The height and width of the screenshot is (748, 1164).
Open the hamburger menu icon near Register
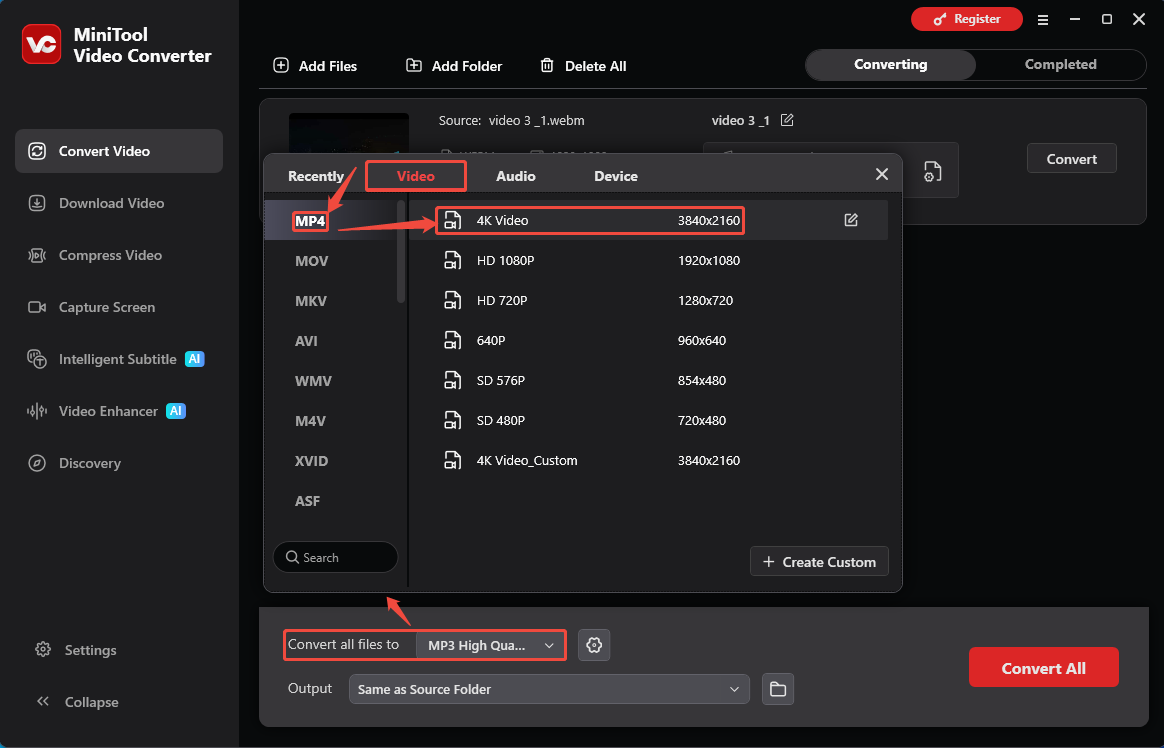1042,20
